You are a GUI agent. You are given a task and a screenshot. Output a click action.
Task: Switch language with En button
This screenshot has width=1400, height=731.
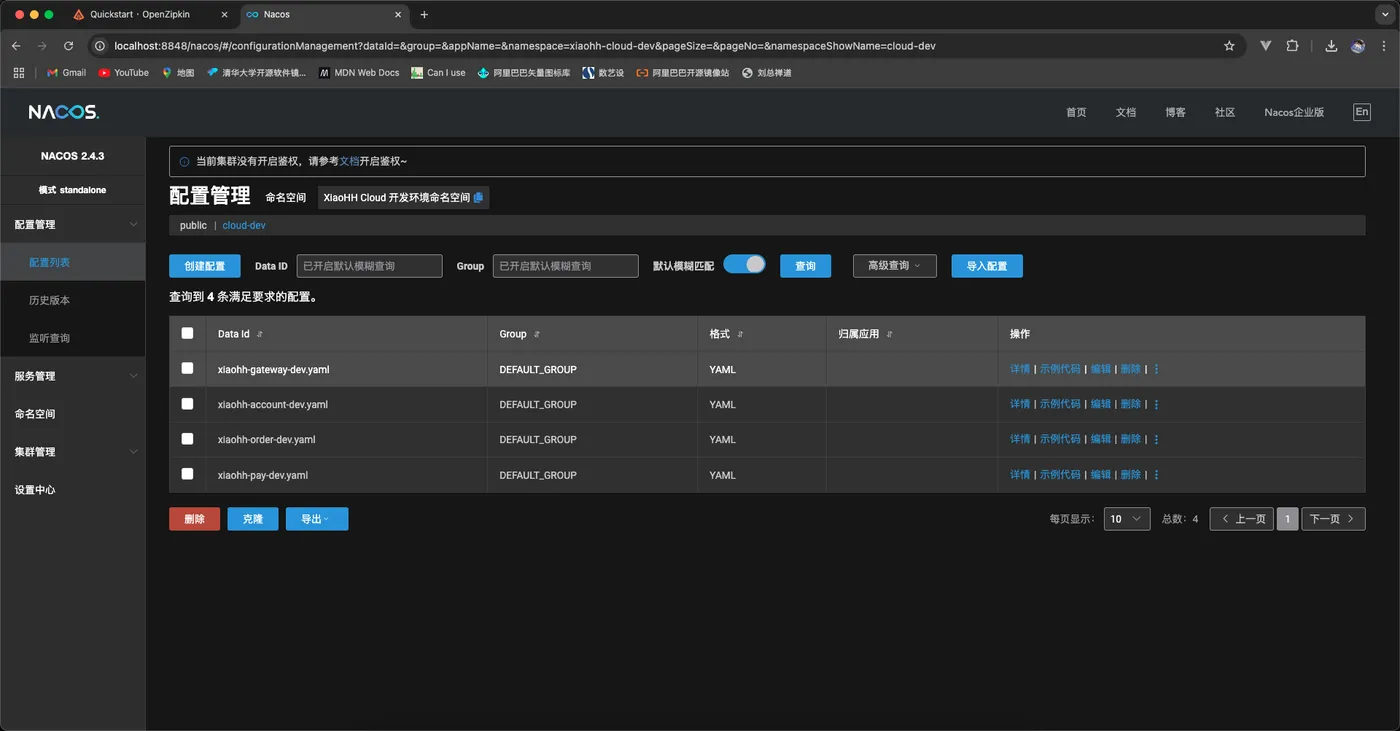tap(1362, 112)
